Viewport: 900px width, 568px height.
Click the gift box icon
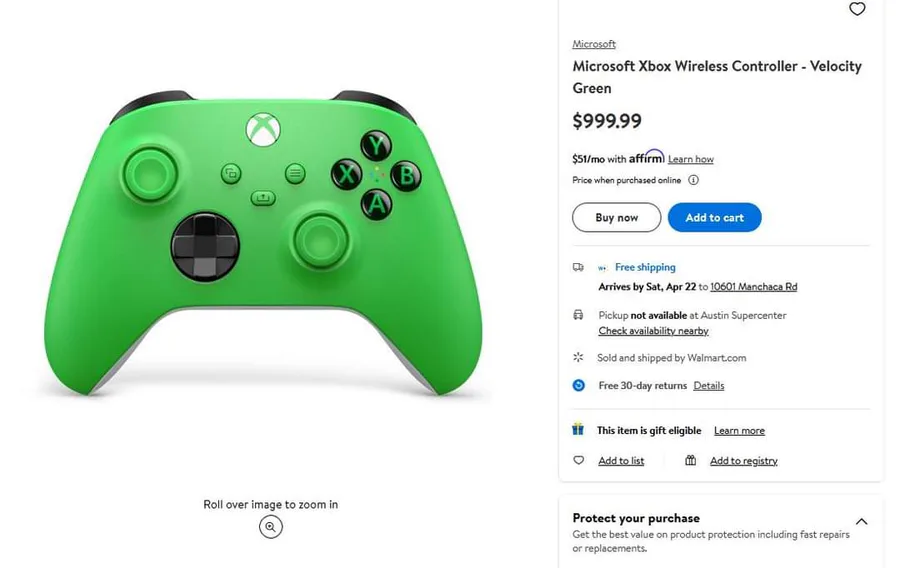578,430
